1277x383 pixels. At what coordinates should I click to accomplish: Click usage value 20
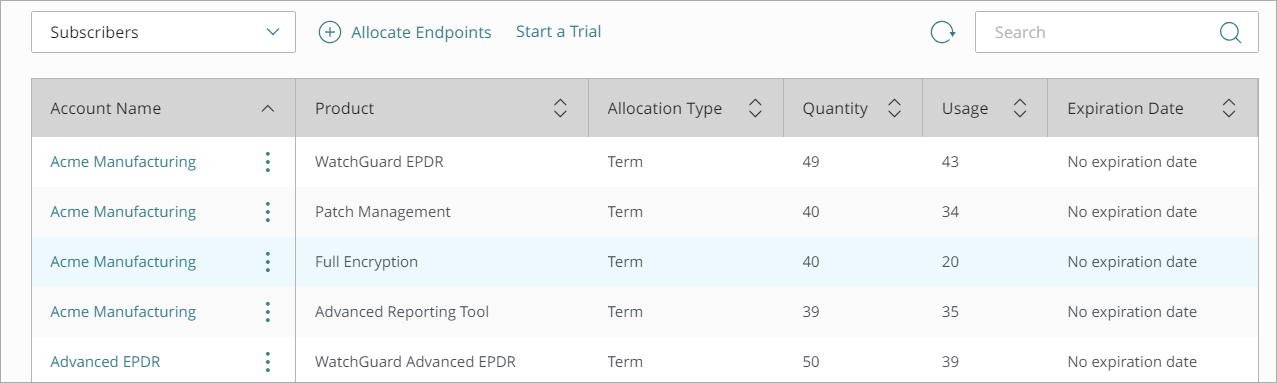[950, 261]
